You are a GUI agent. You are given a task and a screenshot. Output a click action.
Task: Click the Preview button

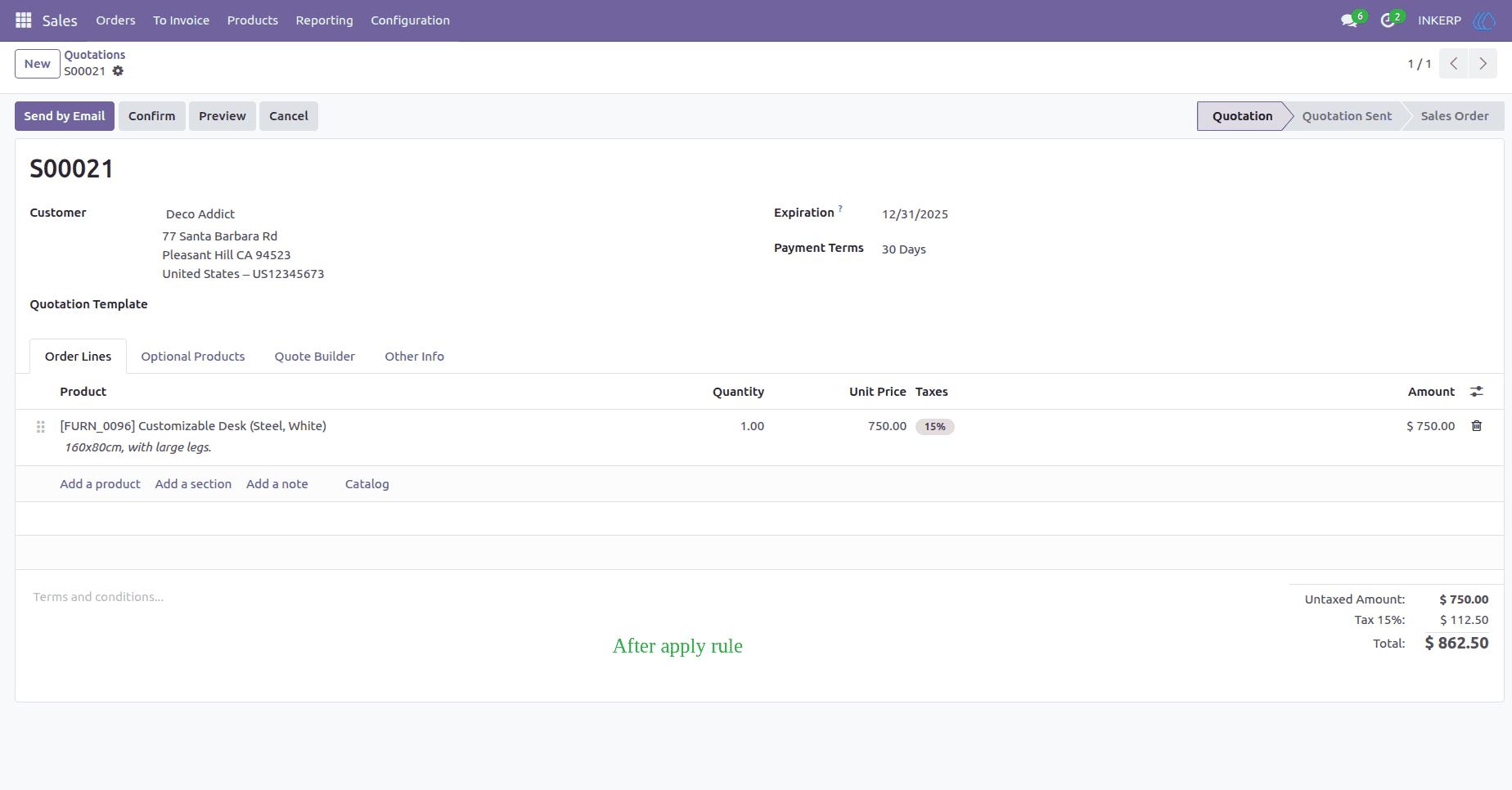coord(223,116)
